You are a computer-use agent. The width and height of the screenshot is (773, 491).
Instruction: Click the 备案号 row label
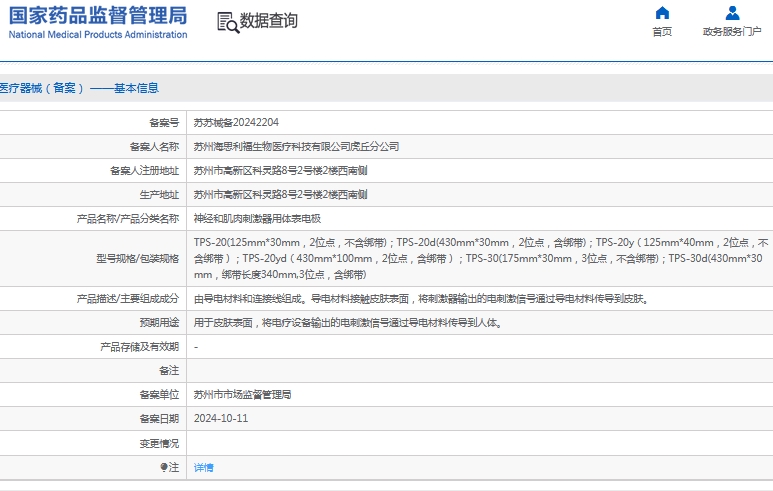[164, 122]
